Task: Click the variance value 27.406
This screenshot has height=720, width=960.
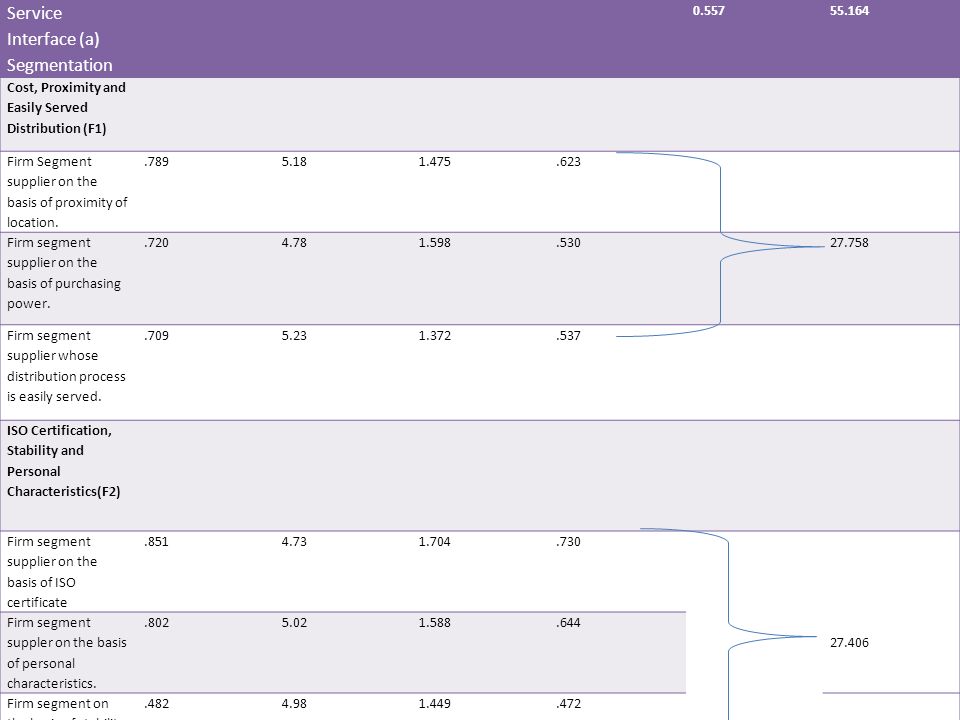Action: tap(849, 642)
